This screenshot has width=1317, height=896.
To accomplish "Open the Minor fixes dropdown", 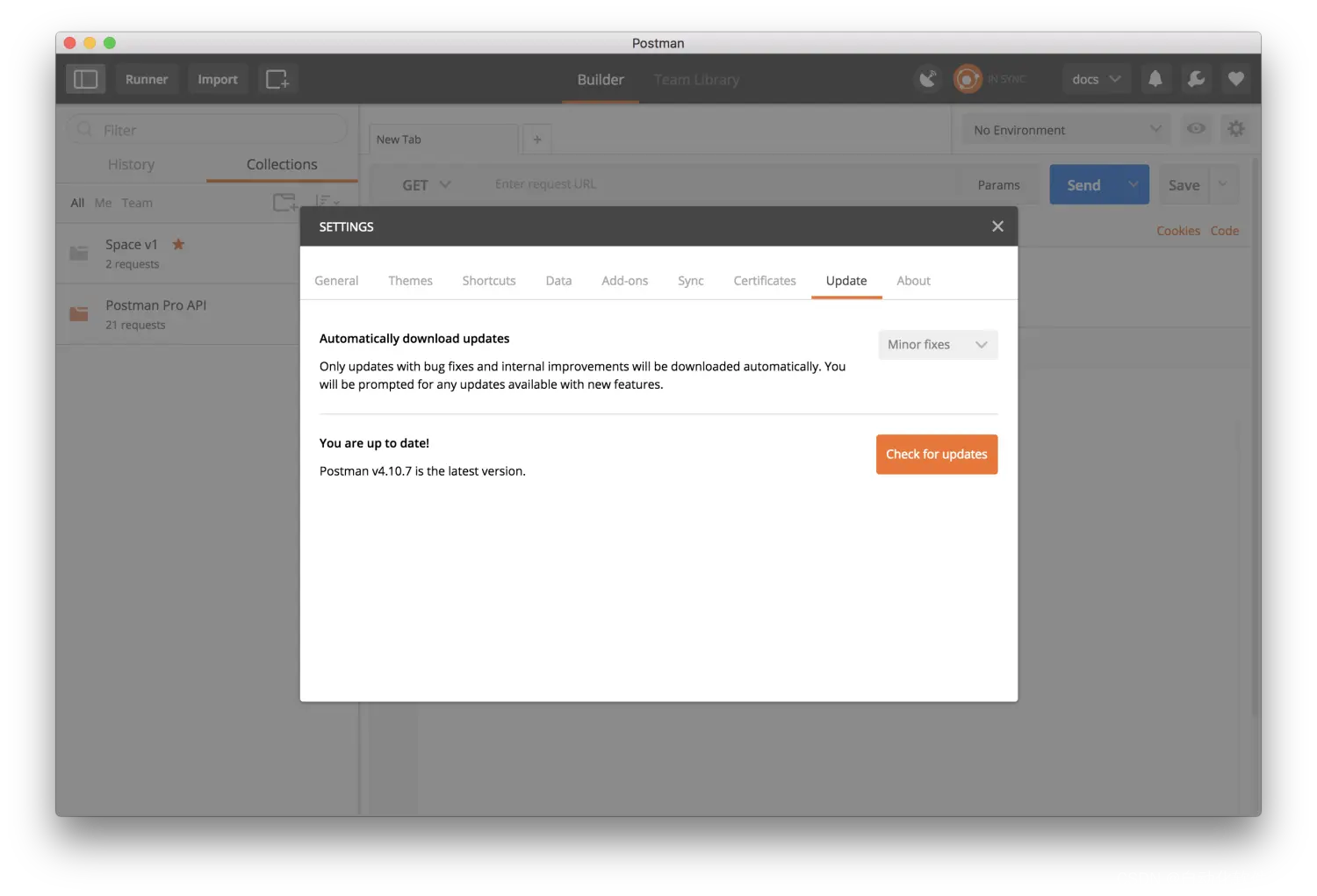I will (x=938, y=345).
